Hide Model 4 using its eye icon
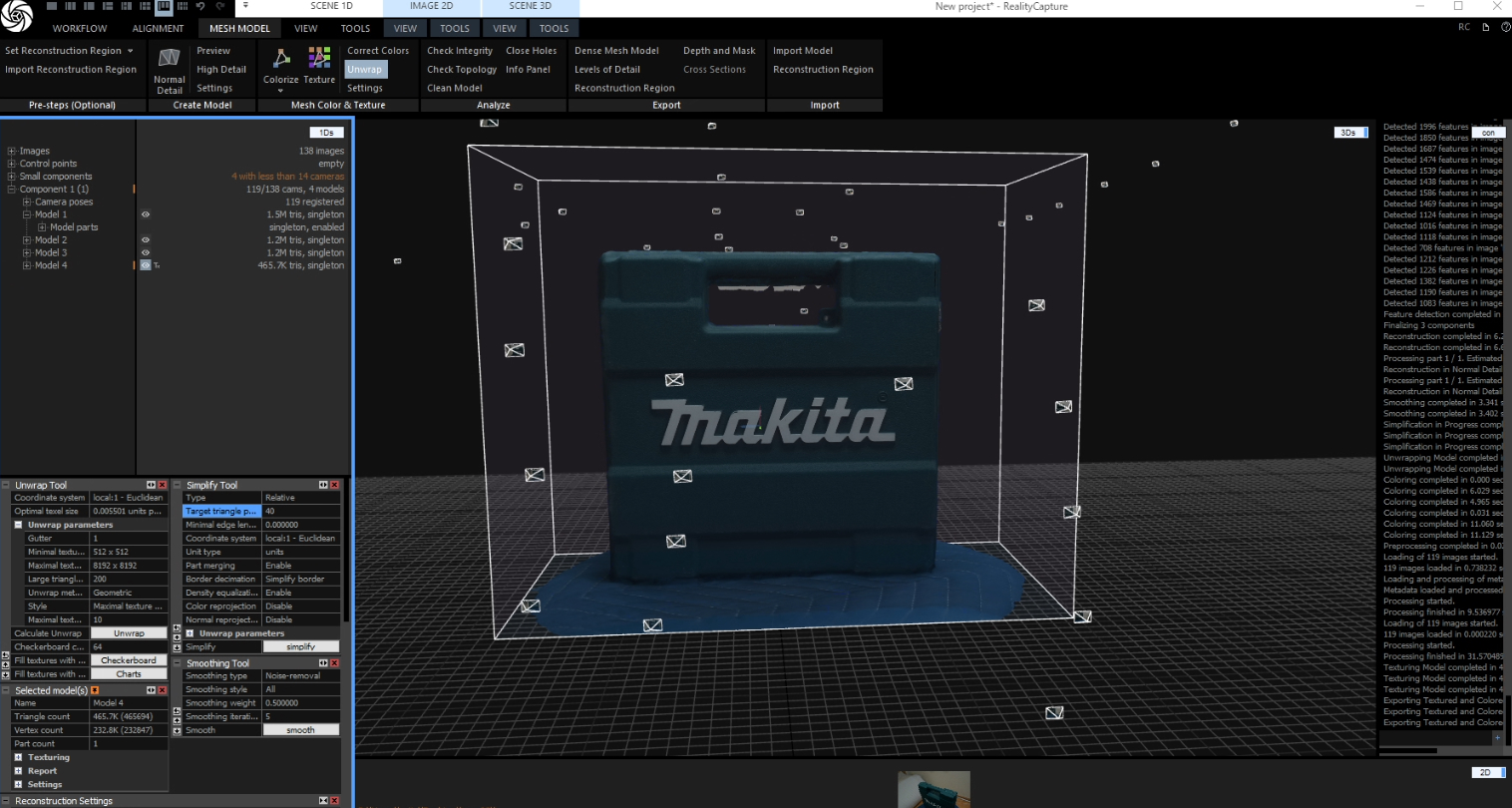Image resolution: width=1512 pixels, height=808 pixels. click(146, 265)
